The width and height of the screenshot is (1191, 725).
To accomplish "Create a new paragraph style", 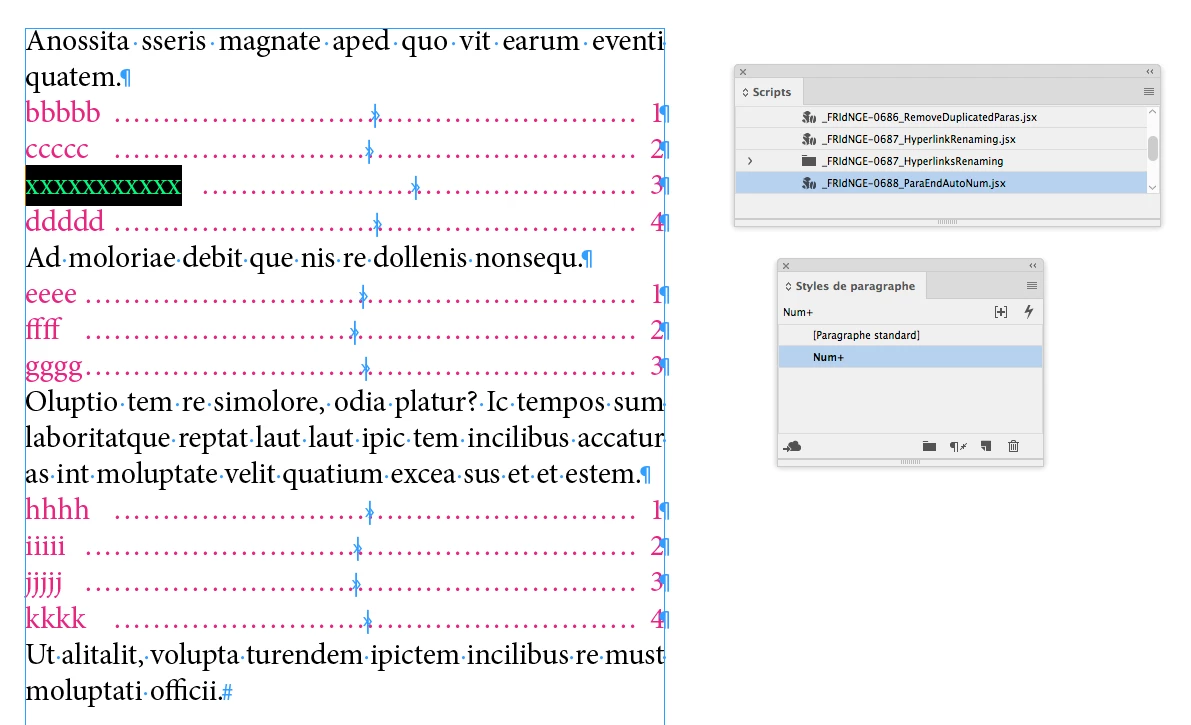I will (x=986, y=446).
